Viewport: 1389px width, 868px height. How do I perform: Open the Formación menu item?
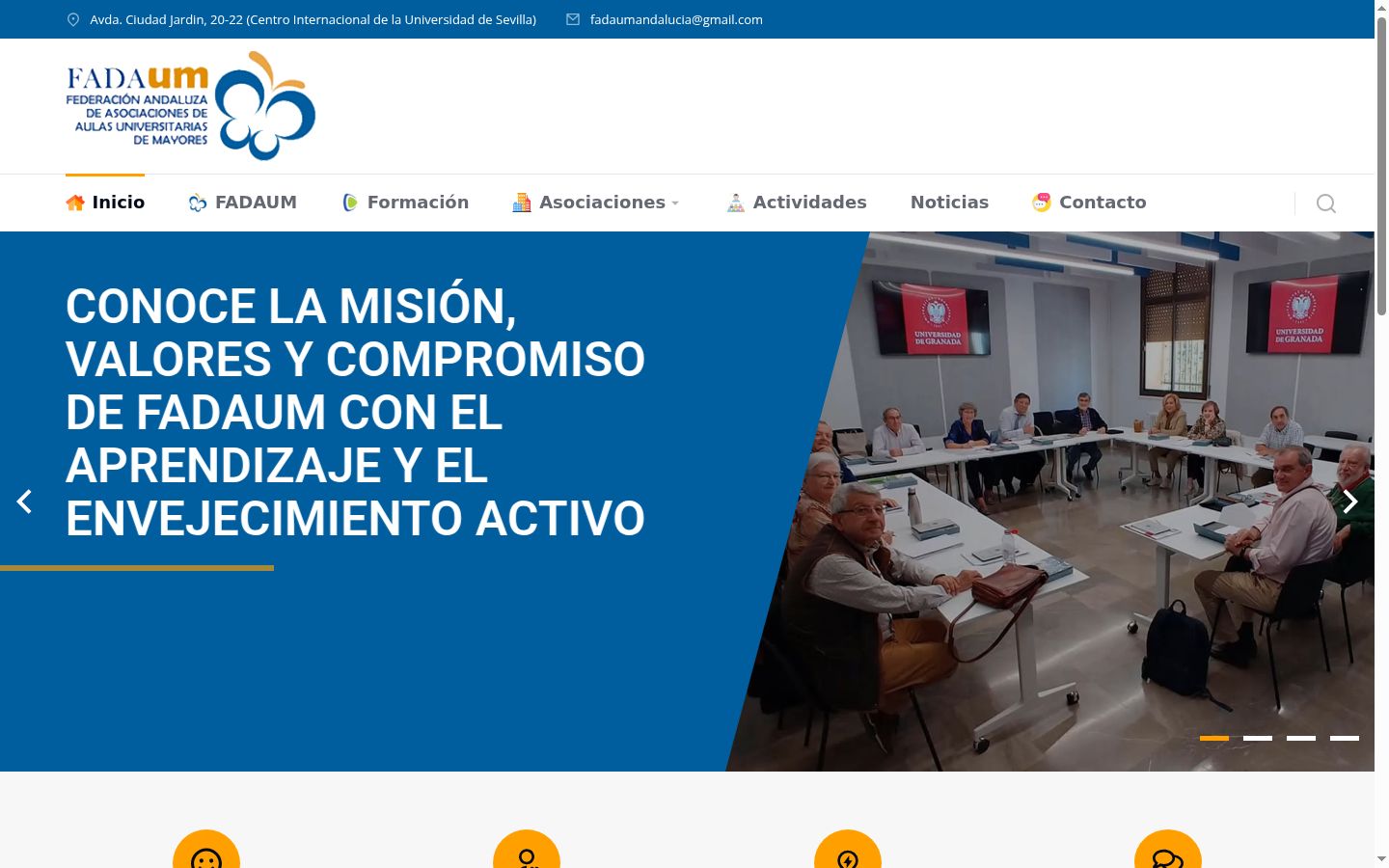(x=405, y=203)
